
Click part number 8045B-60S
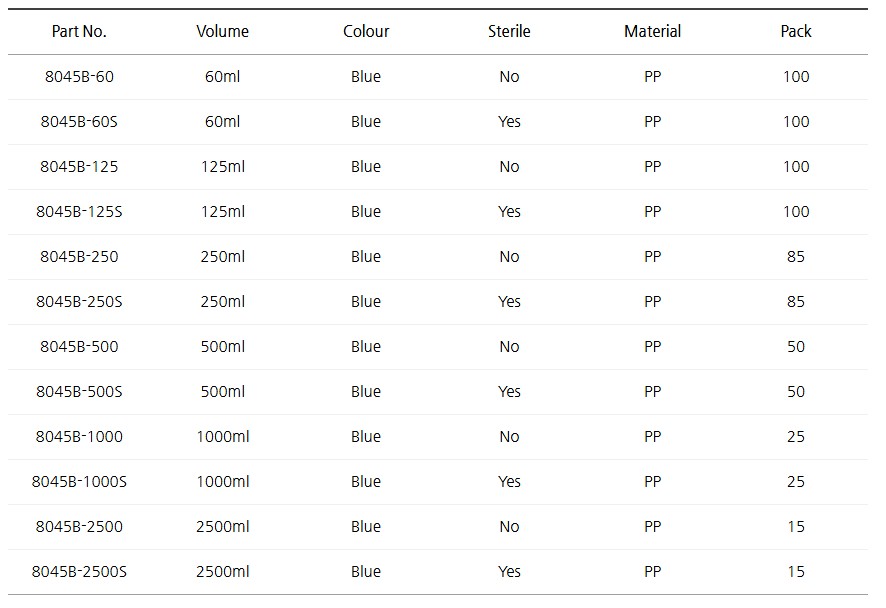(79, 122)
